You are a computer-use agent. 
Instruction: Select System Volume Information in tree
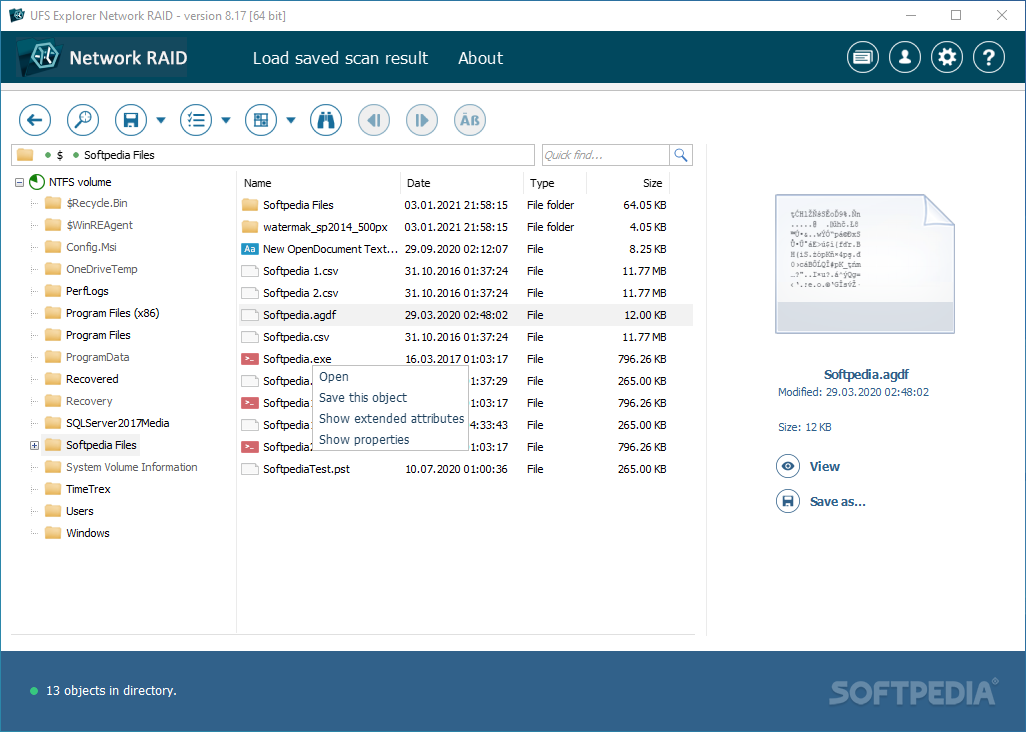(x=132, y=467)
